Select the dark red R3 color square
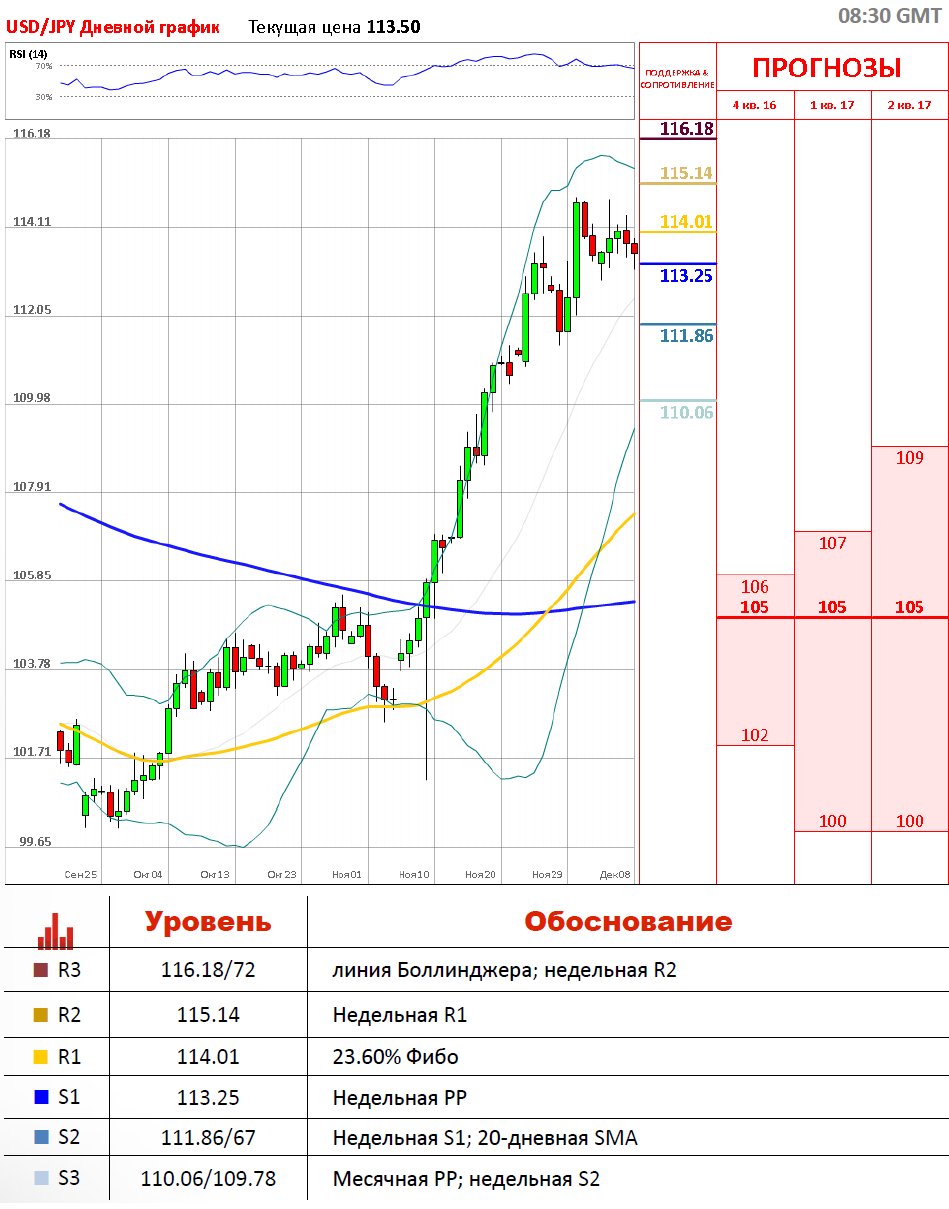The image size is (949, 1209). coord(41,970)
